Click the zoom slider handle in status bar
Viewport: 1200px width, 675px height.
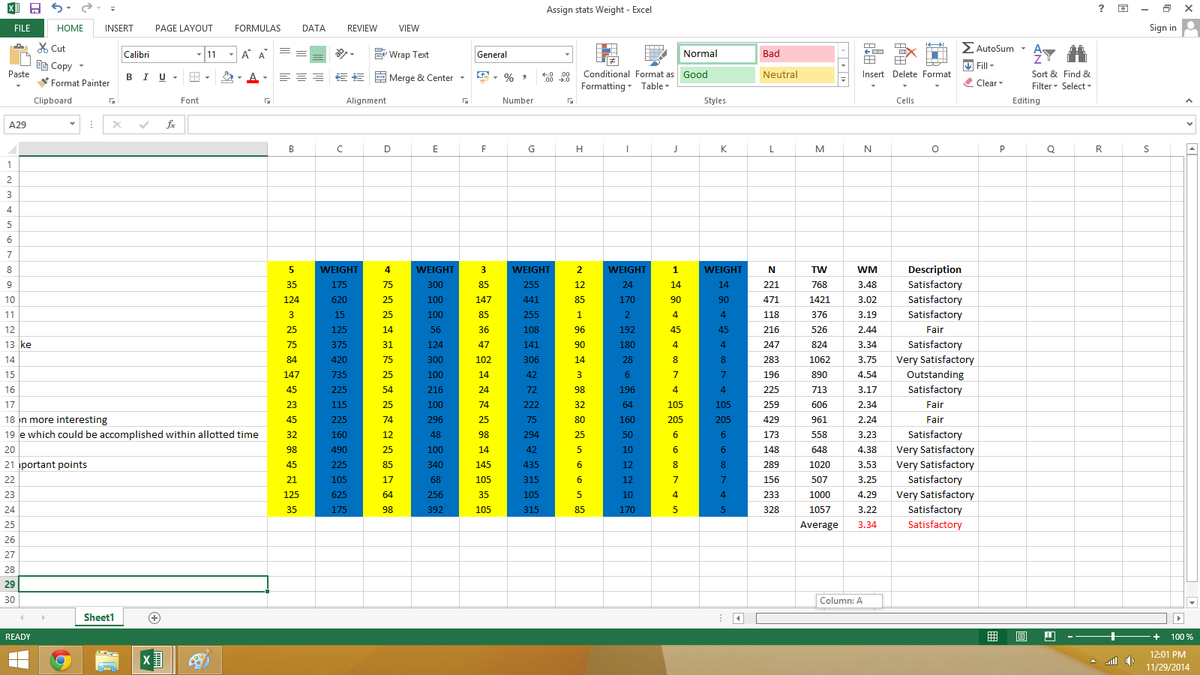point(1113,637)
